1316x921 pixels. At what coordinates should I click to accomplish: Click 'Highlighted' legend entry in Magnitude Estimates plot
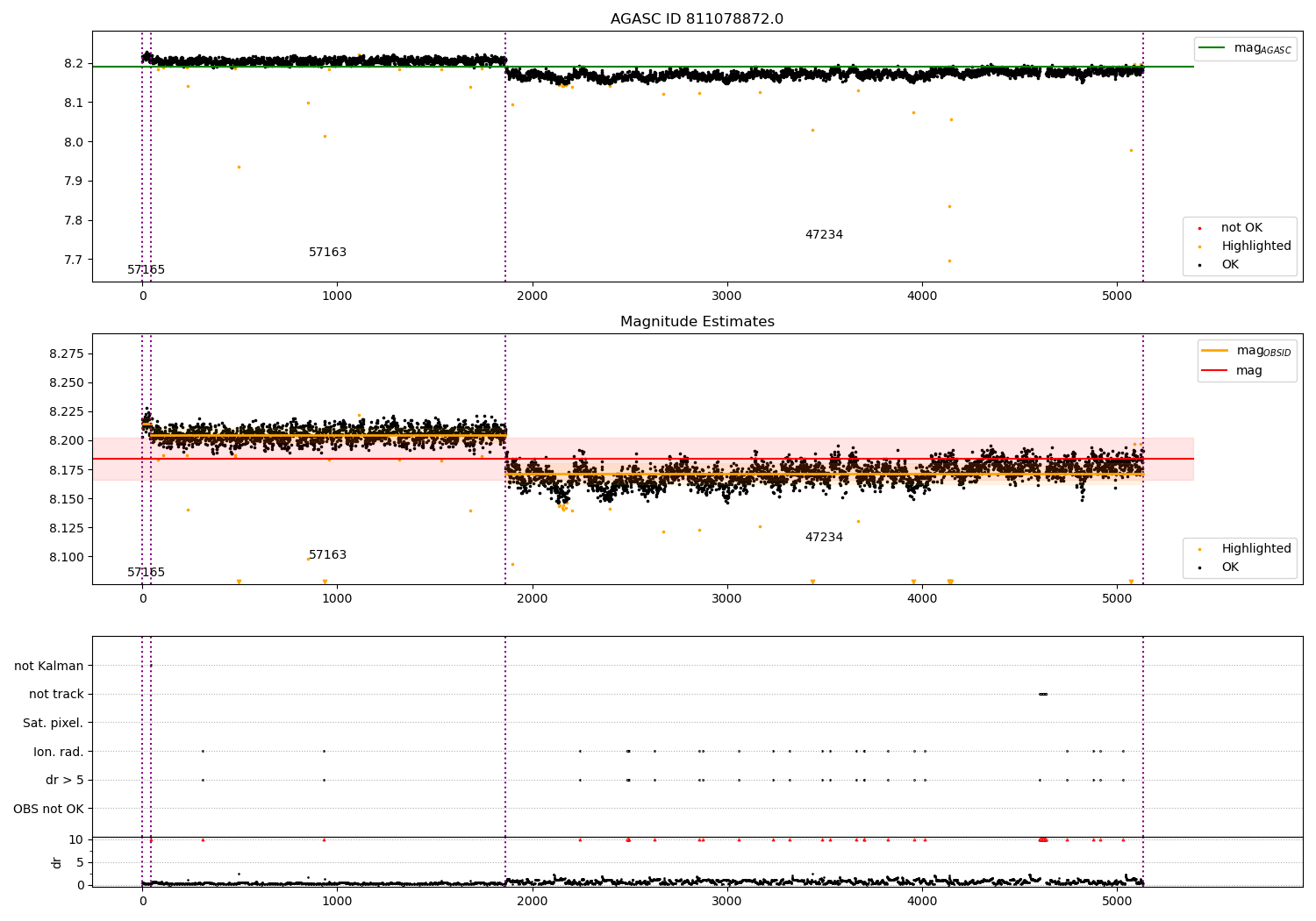point(1246,549)
